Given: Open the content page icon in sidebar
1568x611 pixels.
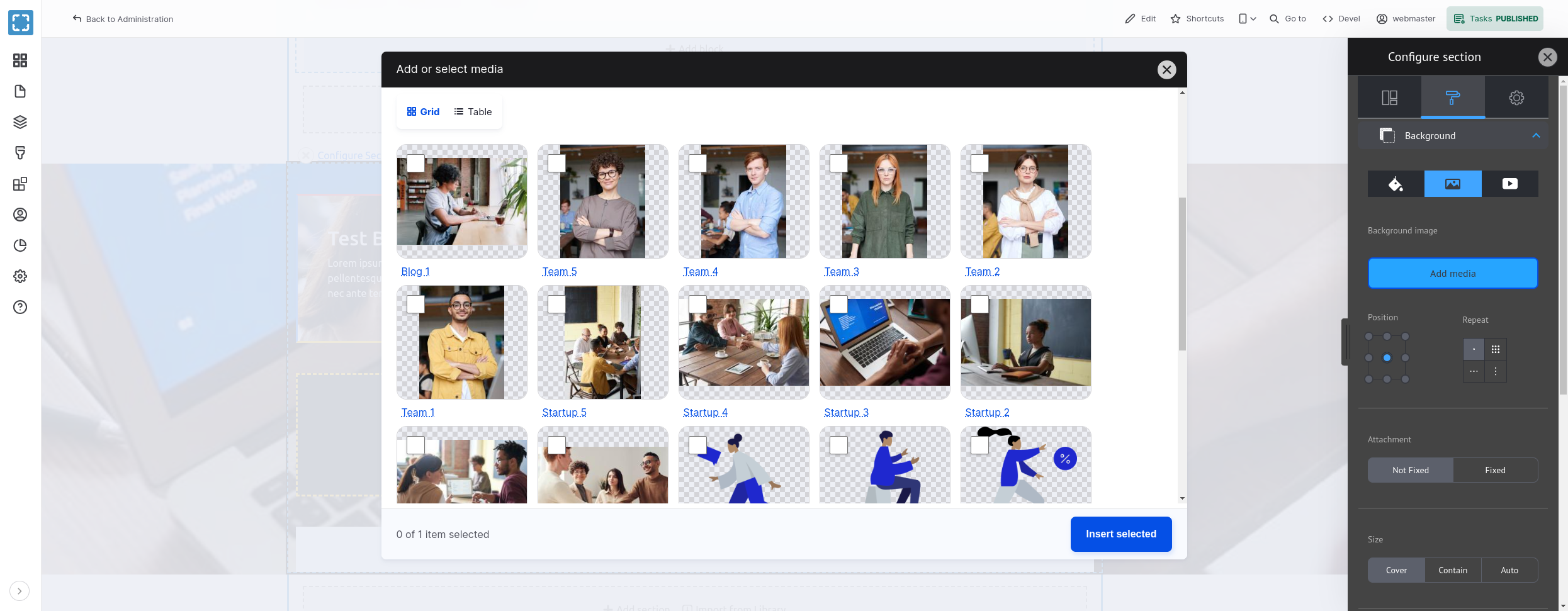Looking at the screenshot, I should click(x=20, y=91).
